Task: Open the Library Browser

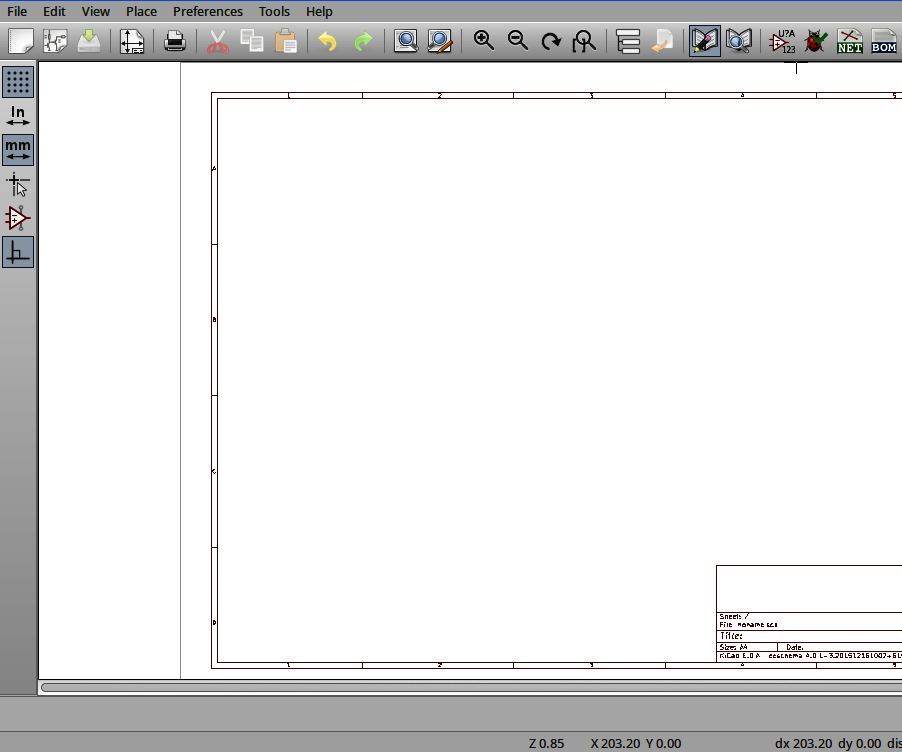Action: click(x=739, y=41)
